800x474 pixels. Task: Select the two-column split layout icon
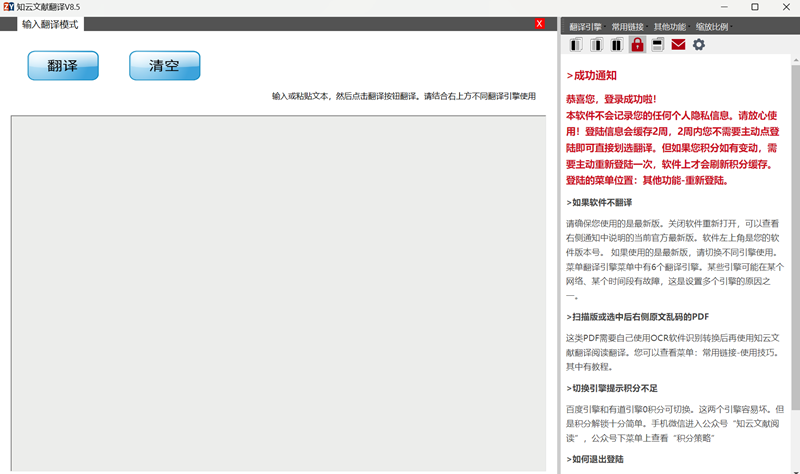tap(617, 45)
